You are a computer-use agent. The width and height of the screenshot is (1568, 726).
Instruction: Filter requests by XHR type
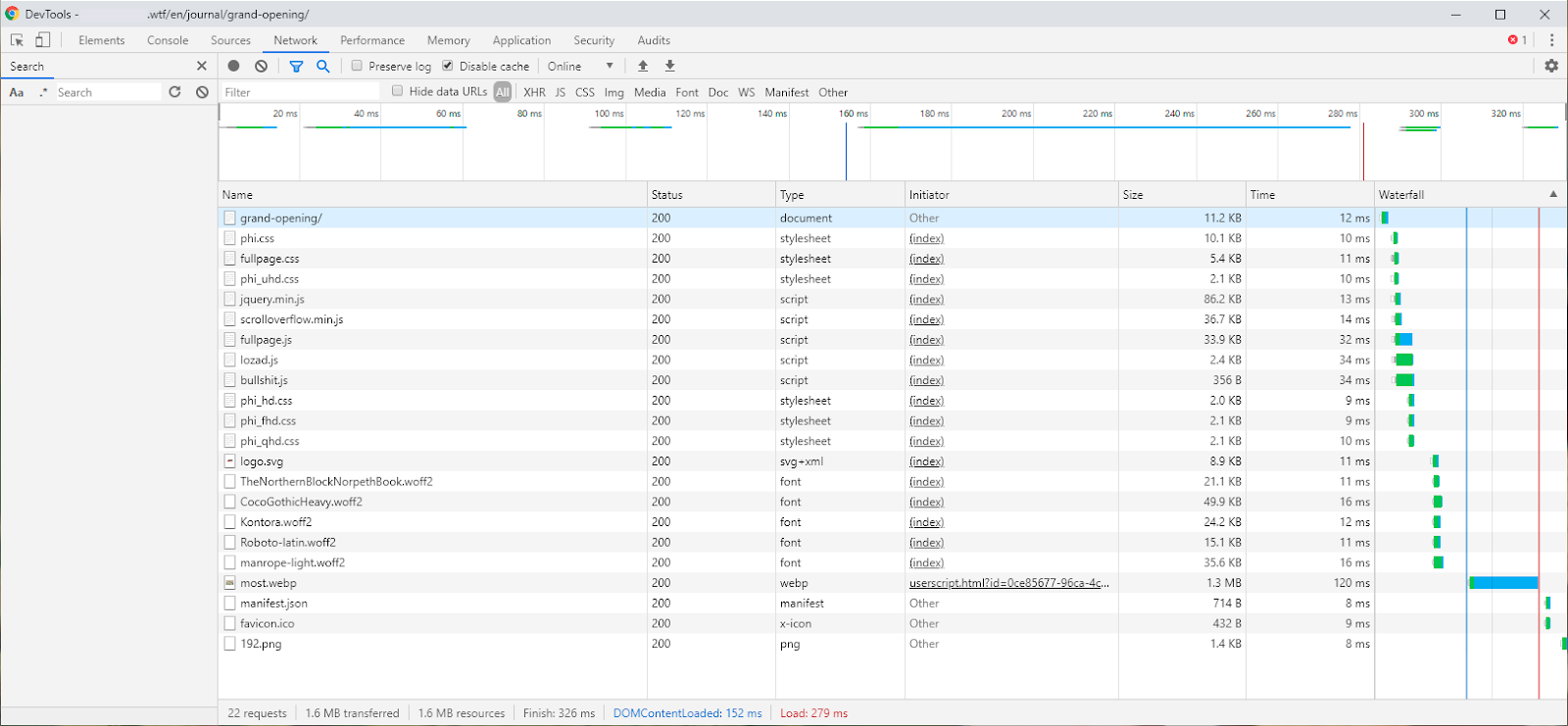[534, 92]
